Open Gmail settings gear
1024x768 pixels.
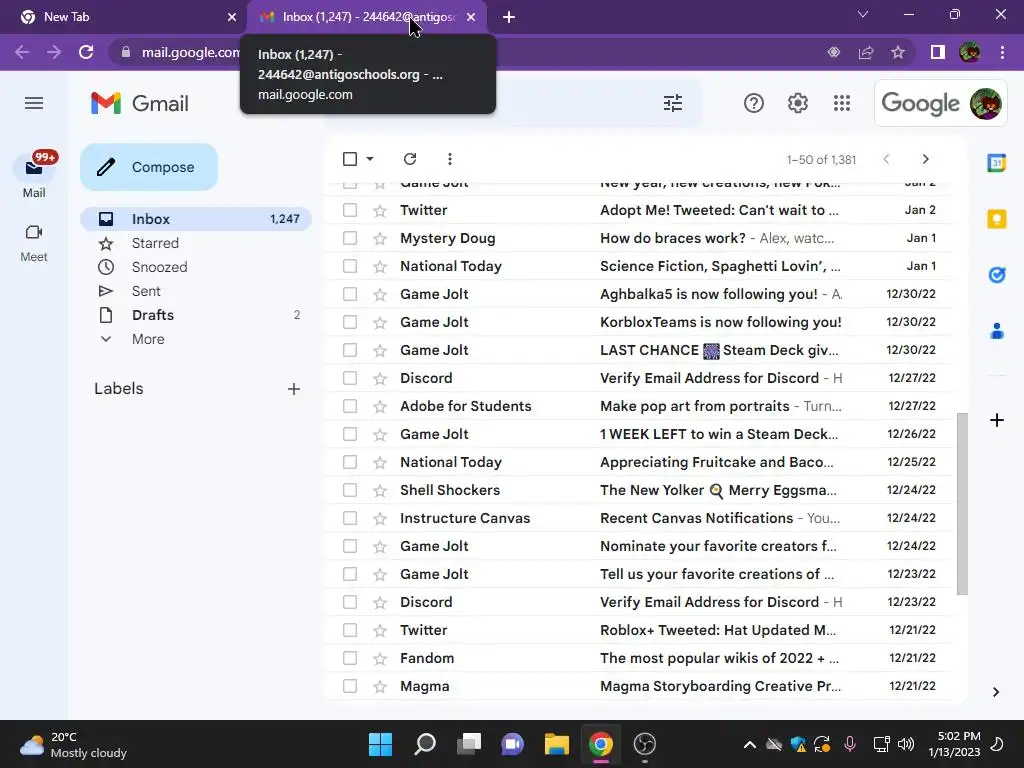[x=797, y=103]
